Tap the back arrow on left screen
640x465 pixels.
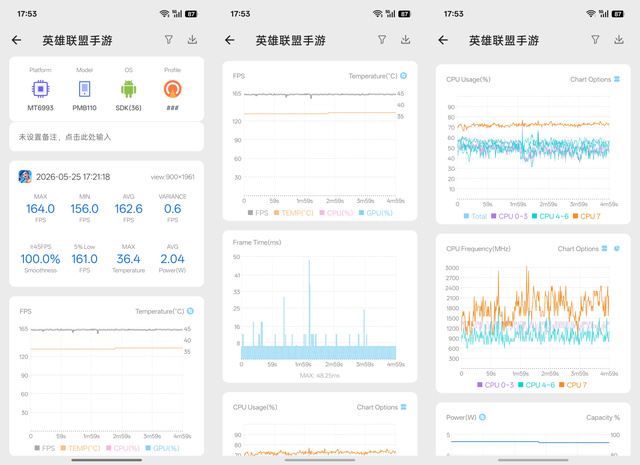[16, 40]
